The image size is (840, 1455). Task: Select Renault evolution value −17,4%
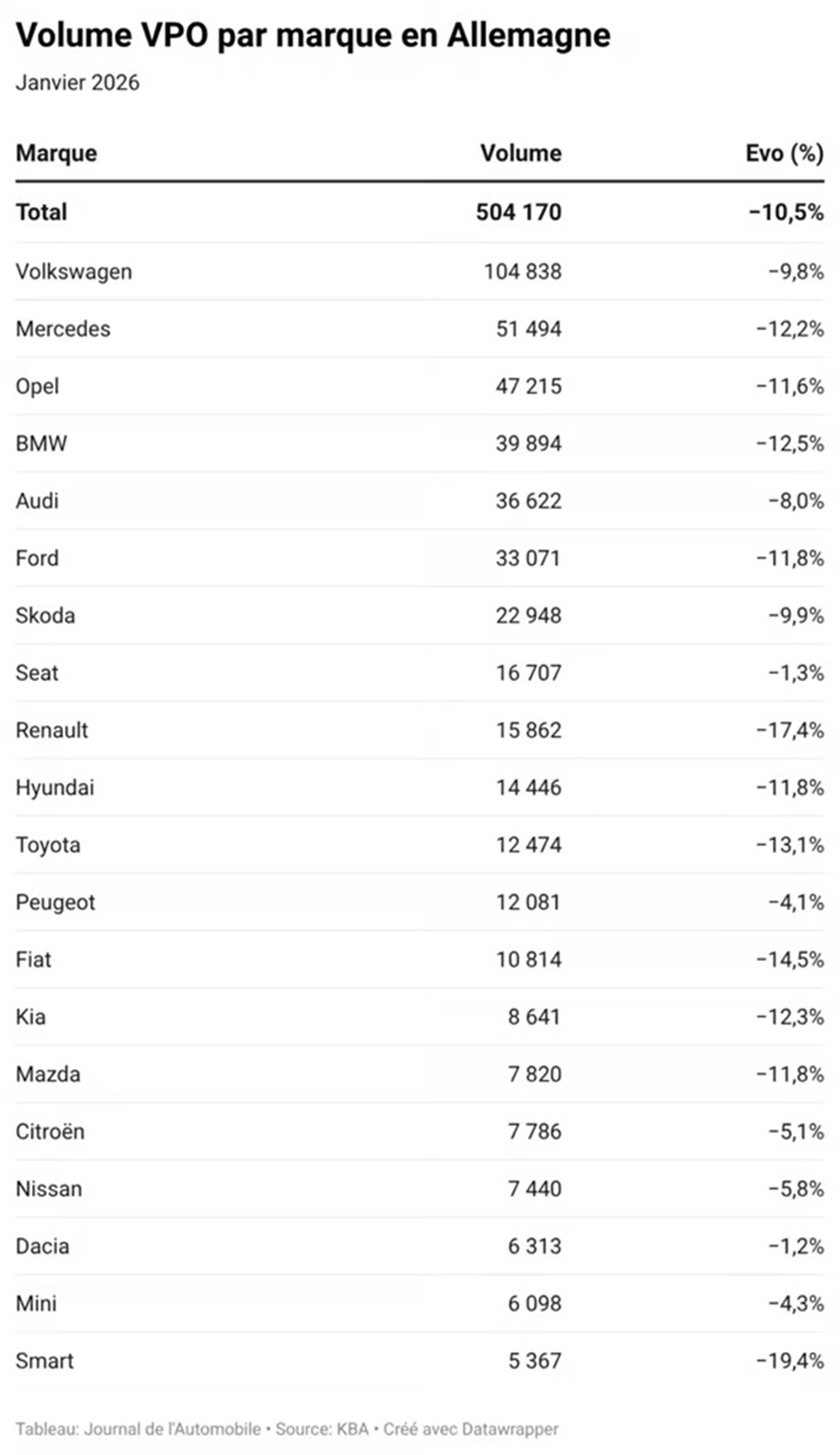[789, 730]
